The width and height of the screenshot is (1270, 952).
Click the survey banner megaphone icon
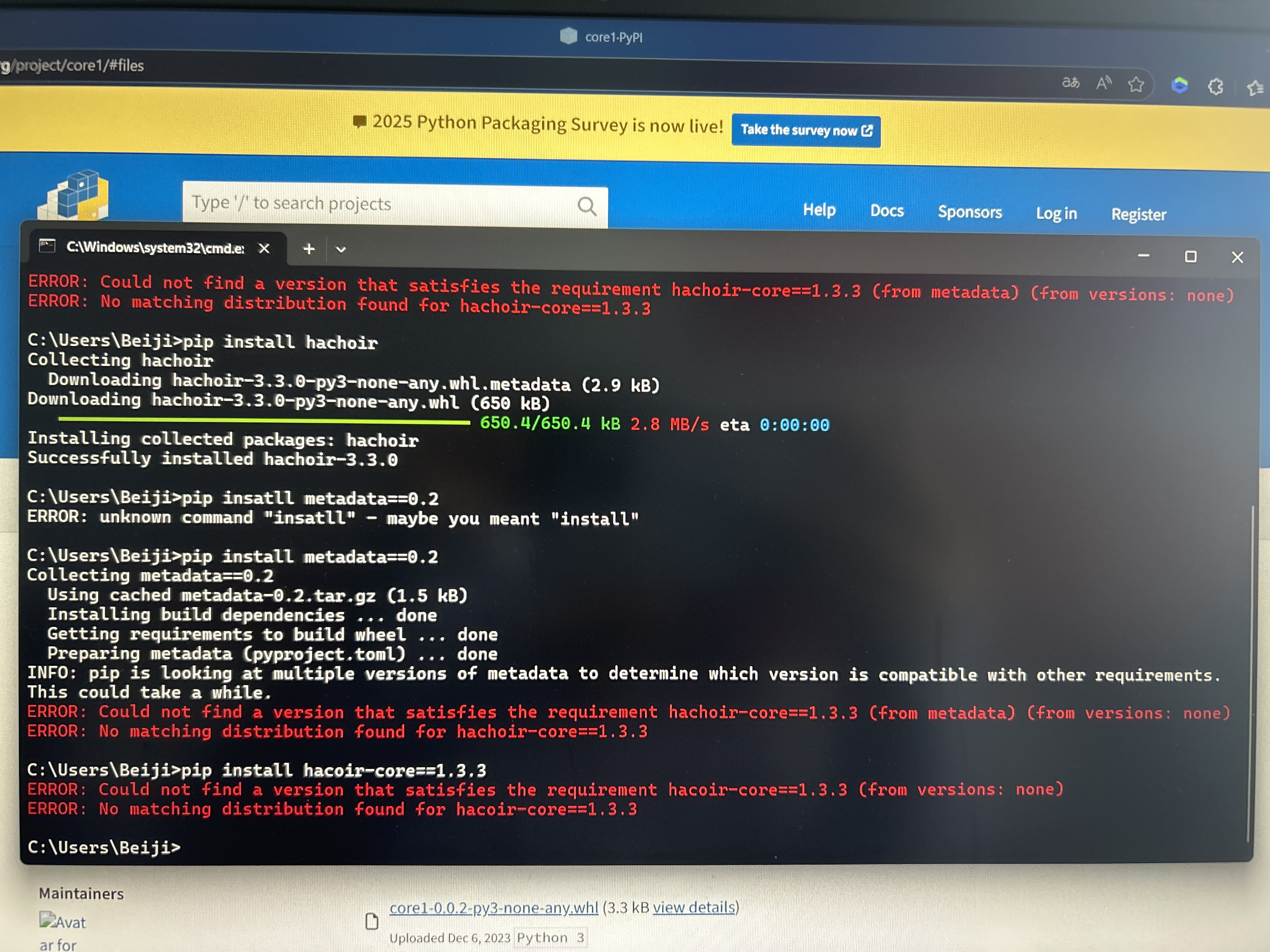359,122
